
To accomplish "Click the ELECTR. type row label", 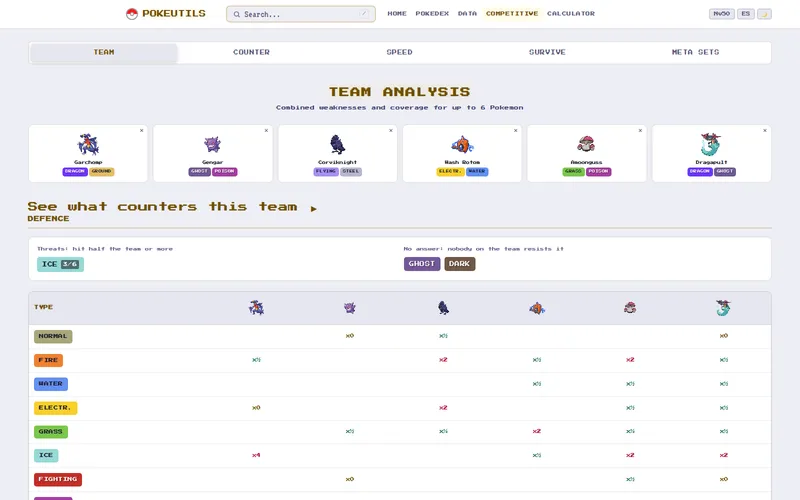I will pyautogui.click(x=55, y=408).
